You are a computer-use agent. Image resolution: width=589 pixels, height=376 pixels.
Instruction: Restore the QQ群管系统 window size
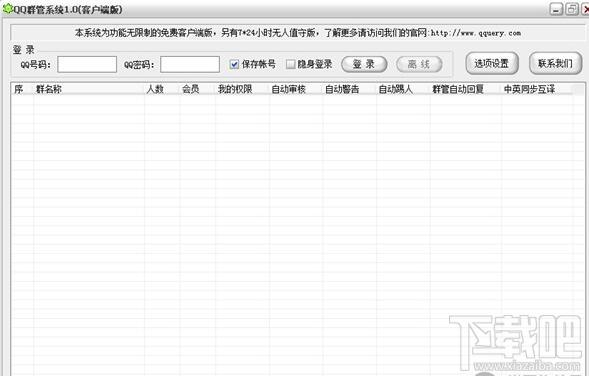tap(572, 9)
